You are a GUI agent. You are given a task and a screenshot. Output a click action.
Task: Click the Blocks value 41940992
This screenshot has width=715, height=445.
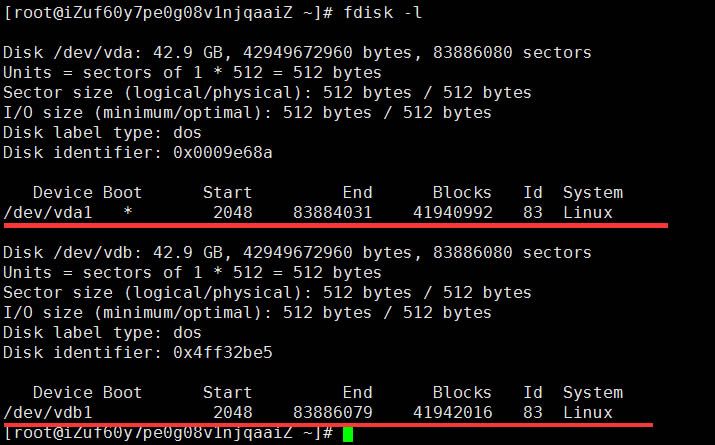pos(453,212)
